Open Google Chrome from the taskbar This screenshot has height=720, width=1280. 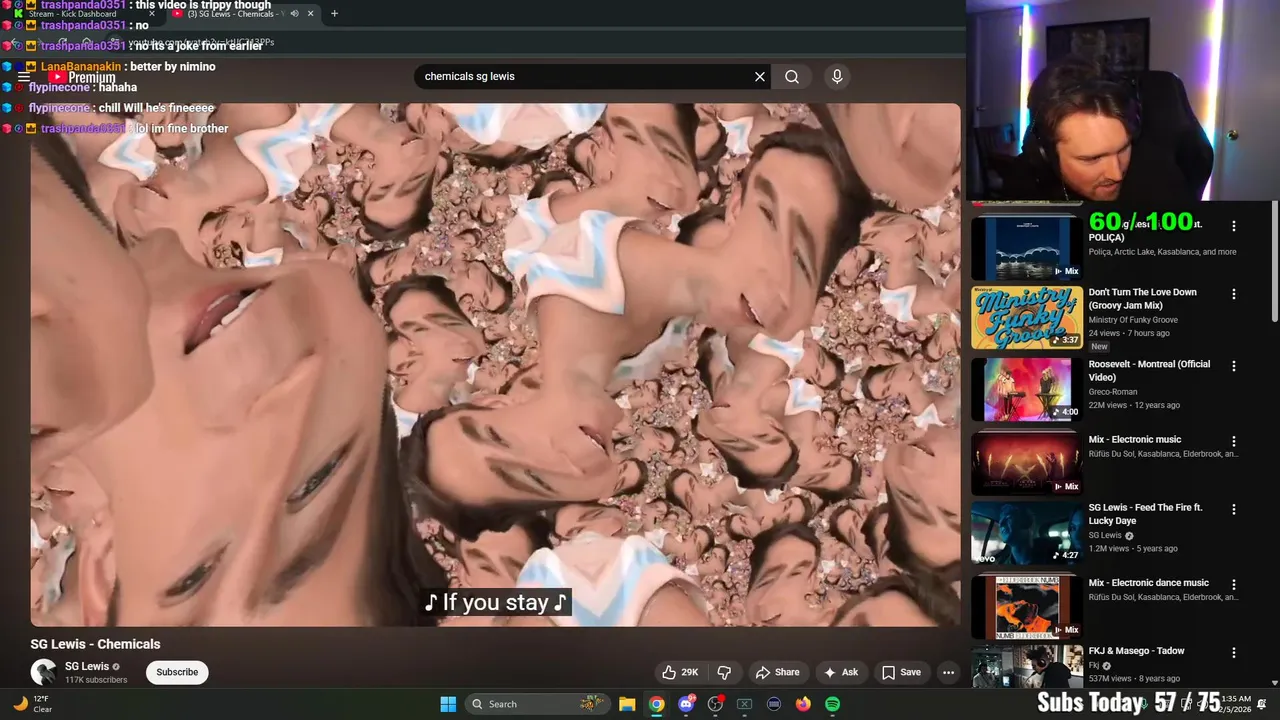click(x=656, y=704)
